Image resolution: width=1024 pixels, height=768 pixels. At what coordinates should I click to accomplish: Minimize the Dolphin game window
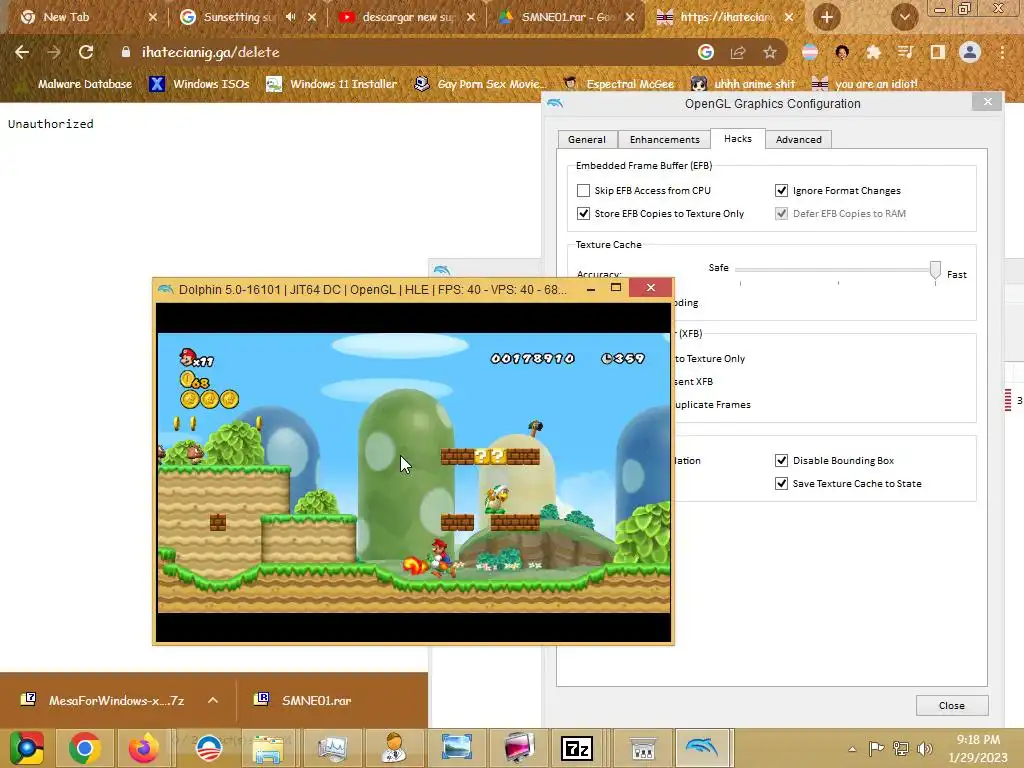tap(591, 288)
